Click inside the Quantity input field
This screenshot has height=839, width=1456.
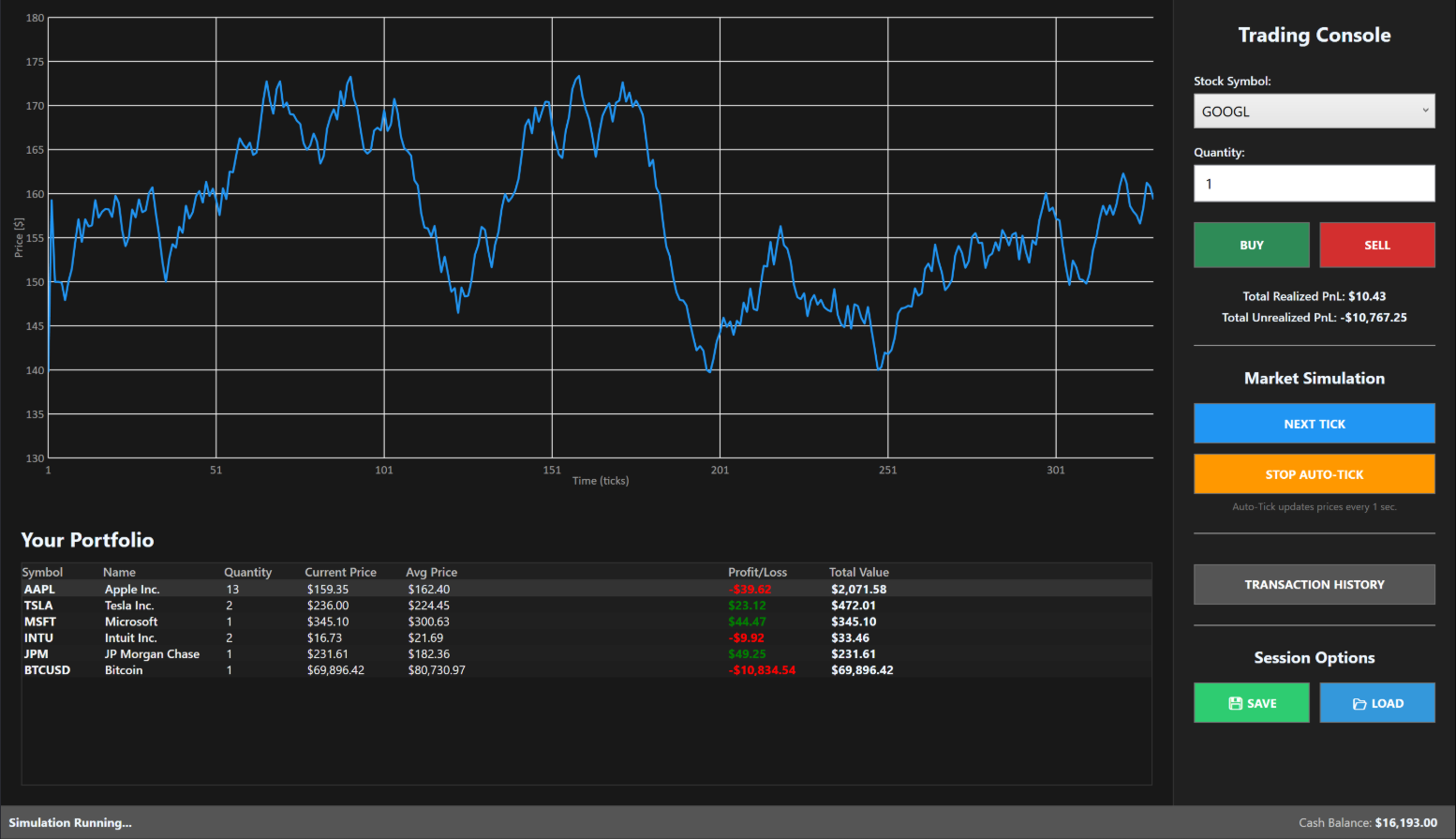point(1314,183)
